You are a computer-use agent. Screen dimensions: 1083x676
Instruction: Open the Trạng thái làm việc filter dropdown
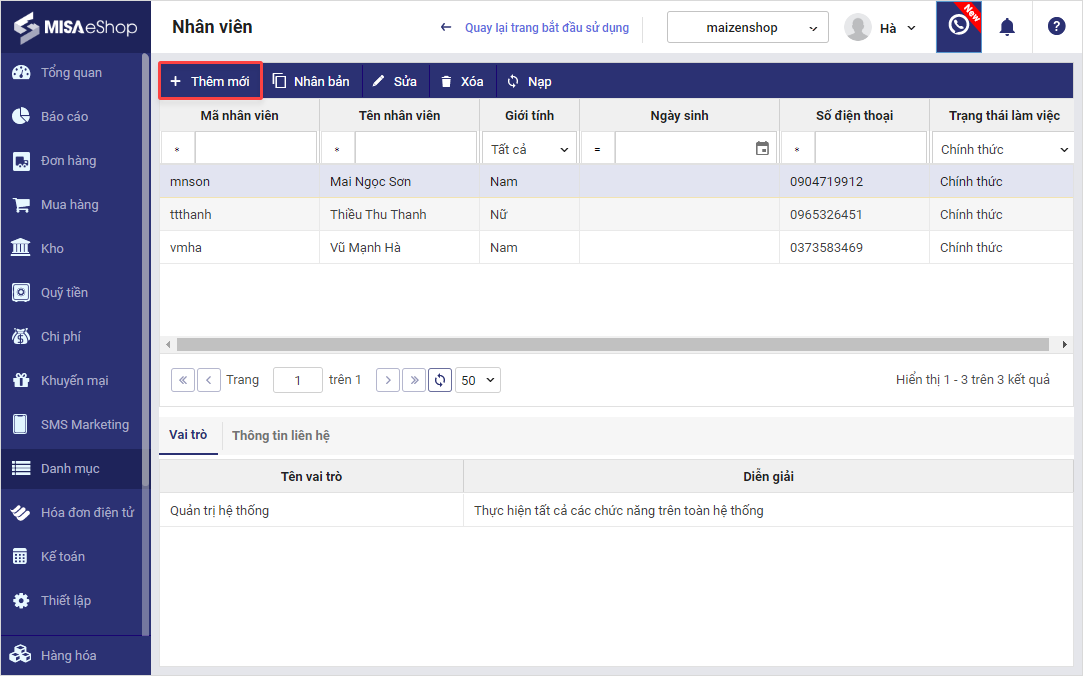point(1003,149)
